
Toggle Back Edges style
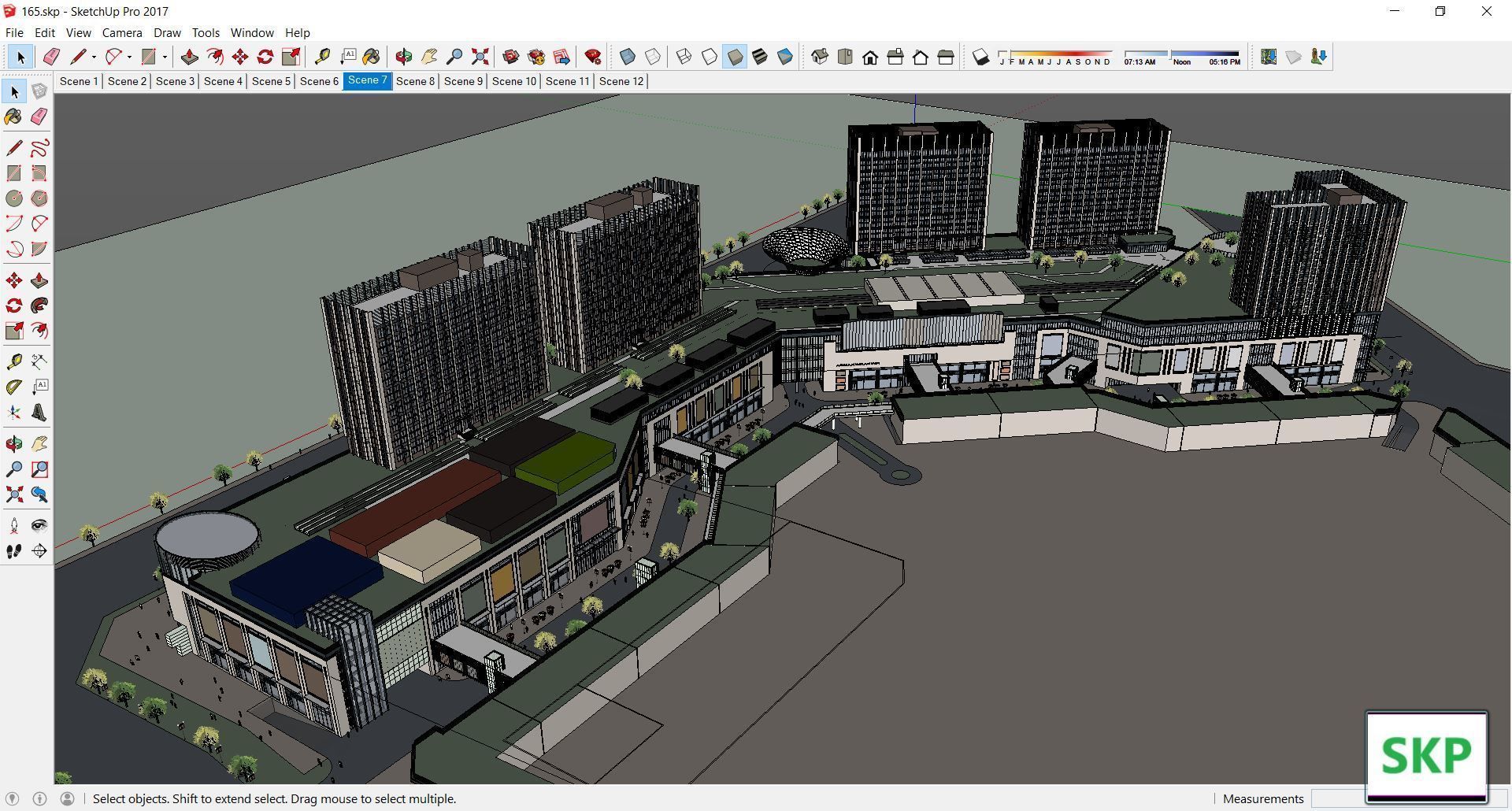(x=653, y=57)
